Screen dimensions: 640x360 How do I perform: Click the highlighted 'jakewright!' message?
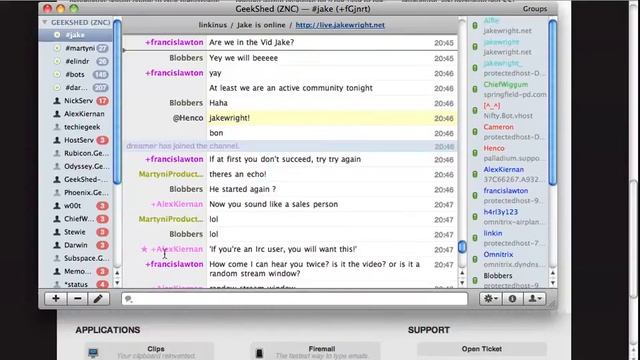pyautogui.click(x=229, y=118)
